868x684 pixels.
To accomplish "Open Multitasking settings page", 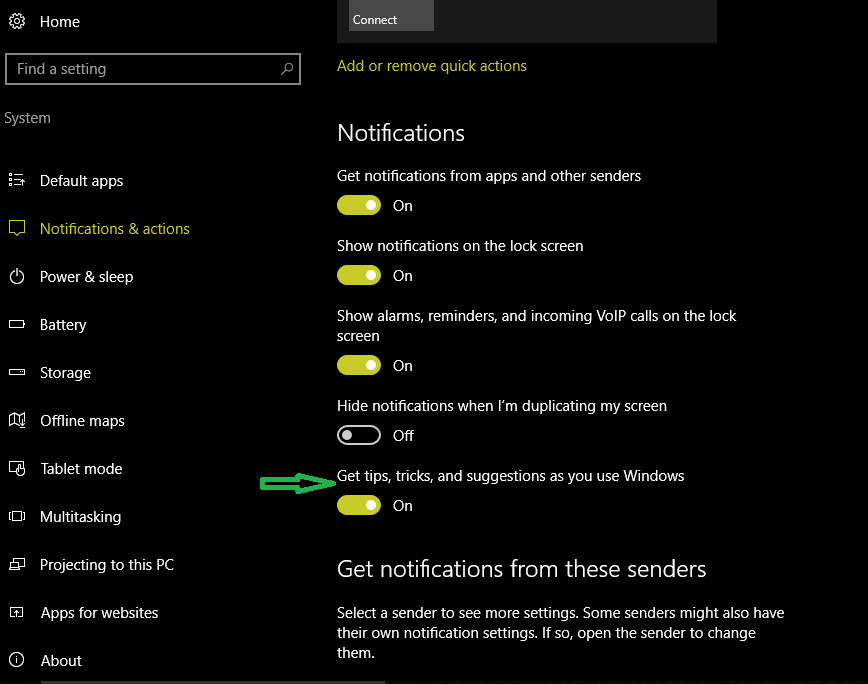I will coord(80,517).
